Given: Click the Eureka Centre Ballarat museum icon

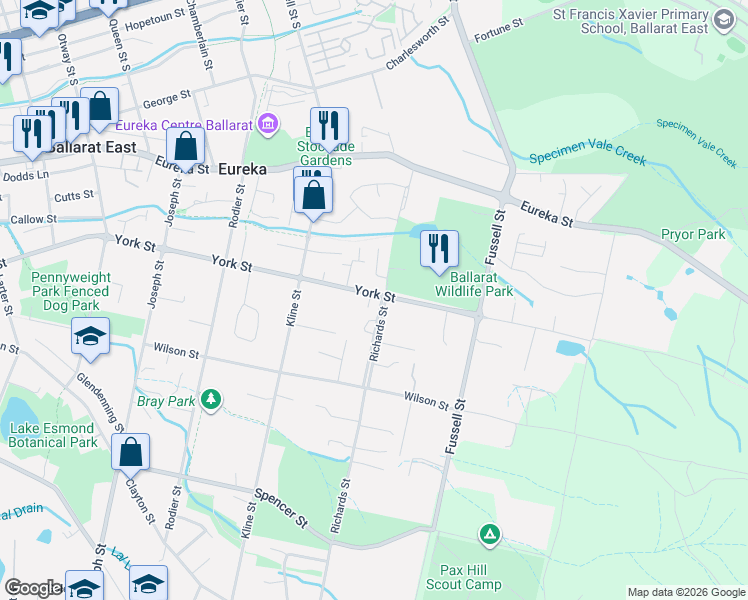Looking at the screenshot, I should pyautogui.click(x=268, y=124).
